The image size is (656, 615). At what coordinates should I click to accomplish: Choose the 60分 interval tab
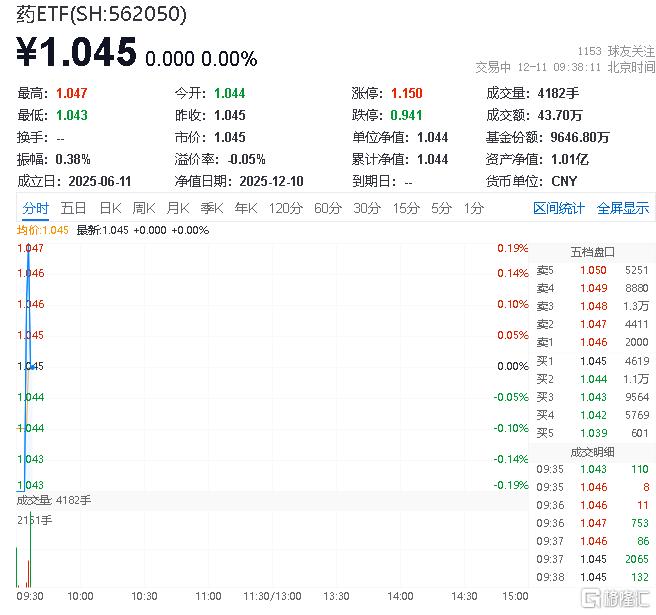(328, 208)
